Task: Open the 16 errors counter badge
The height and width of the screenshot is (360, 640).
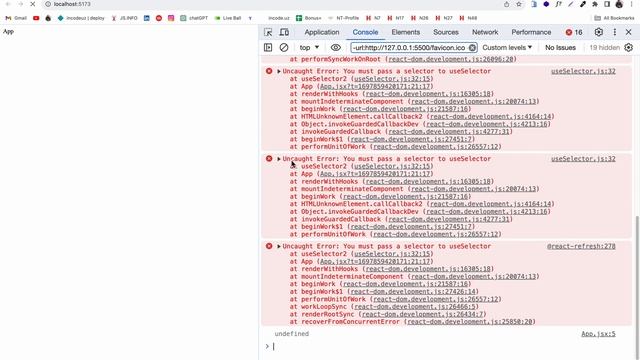Action: click(574, 32)
